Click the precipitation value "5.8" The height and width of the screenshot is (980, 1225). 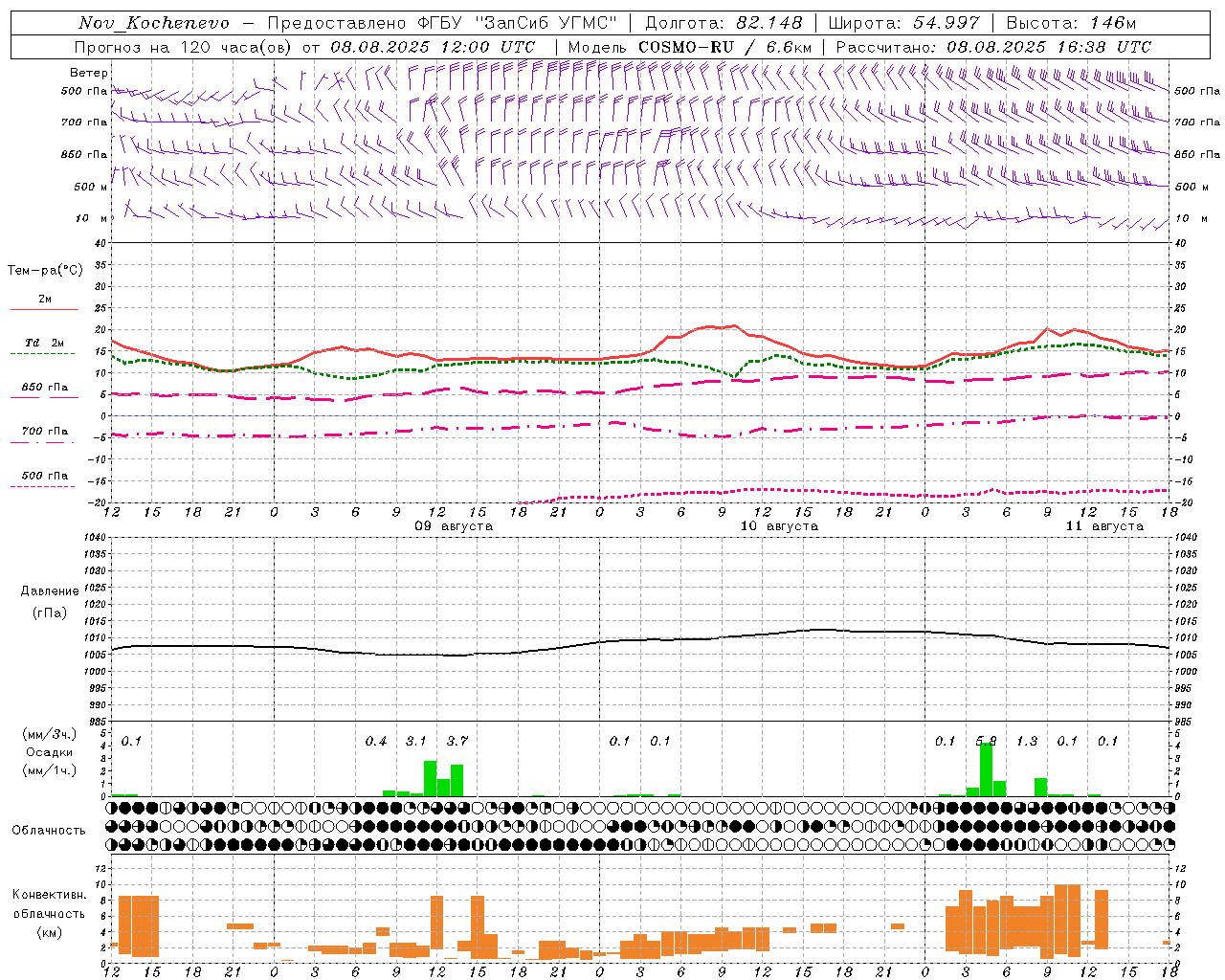pyautogui.click(x=986, y=742)
